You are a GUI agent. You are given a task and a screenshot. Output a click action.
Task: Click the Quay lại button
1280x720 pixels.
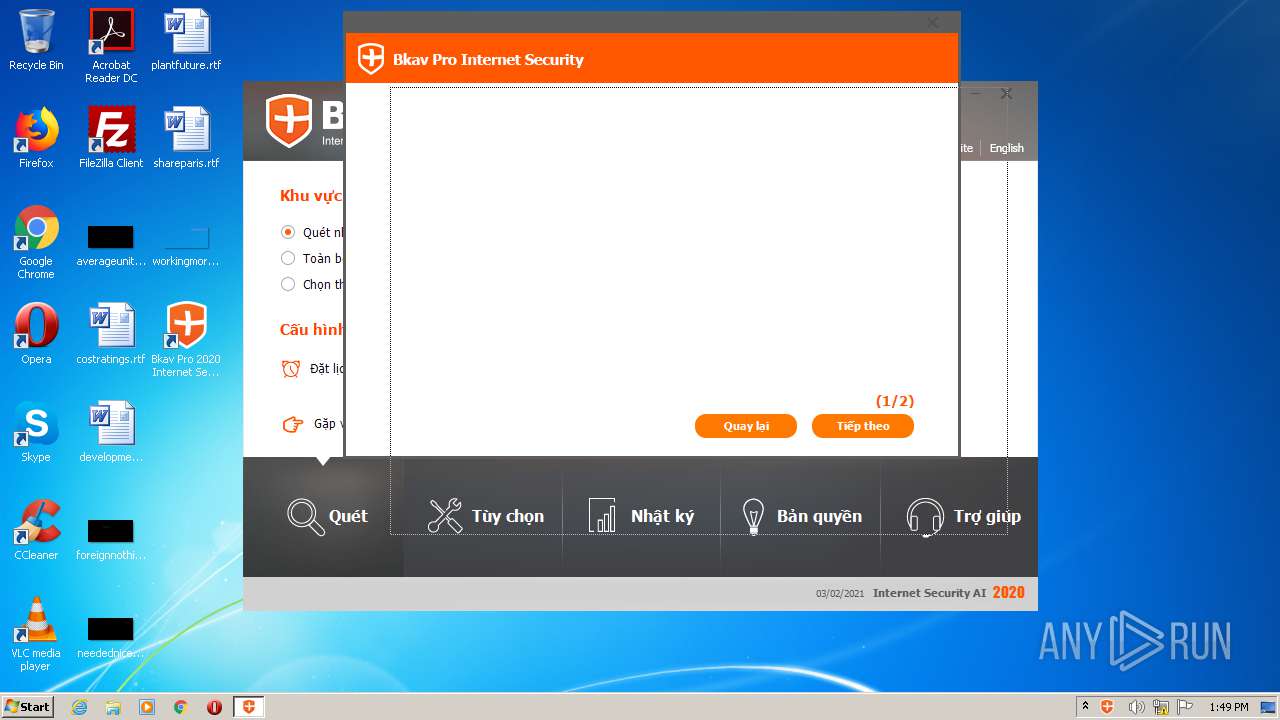(746, 426)
